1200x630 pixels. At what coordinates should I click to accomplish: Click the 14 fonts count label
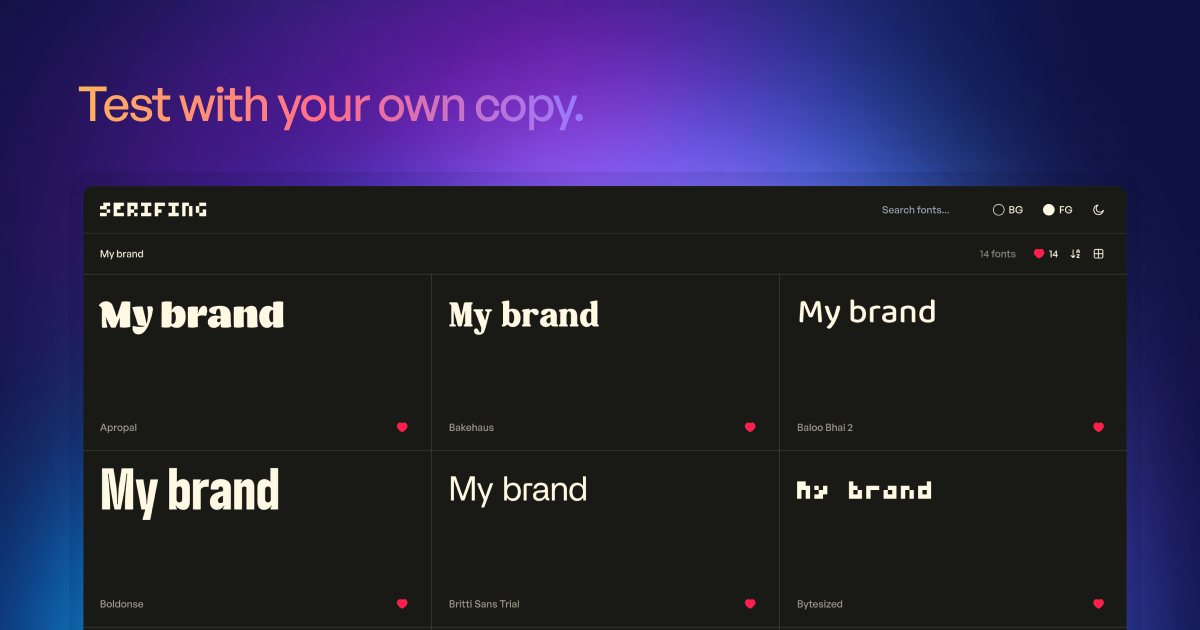pos(997,253)
